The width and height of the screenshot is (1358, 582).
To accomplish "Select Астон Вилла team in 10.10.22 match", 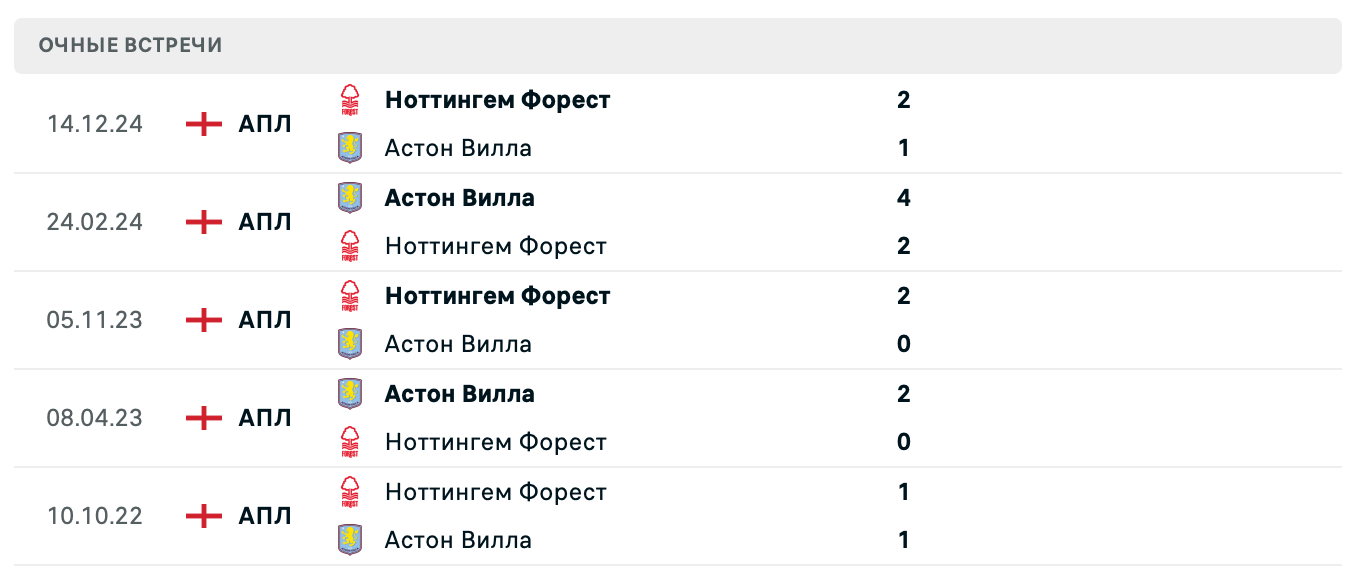I will pos(458,540).
